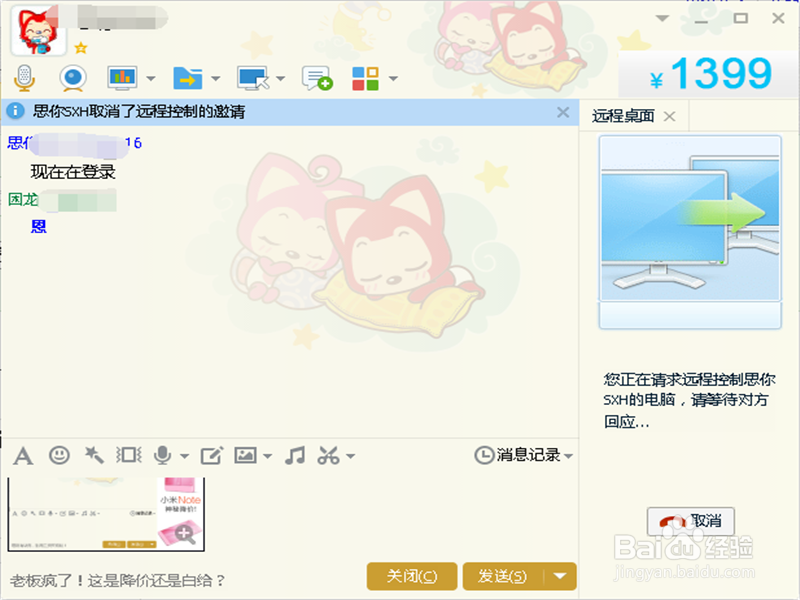Open the apps panel with the colored-squares icon
This screenshot has width=800, height=600.
[367, 77]
